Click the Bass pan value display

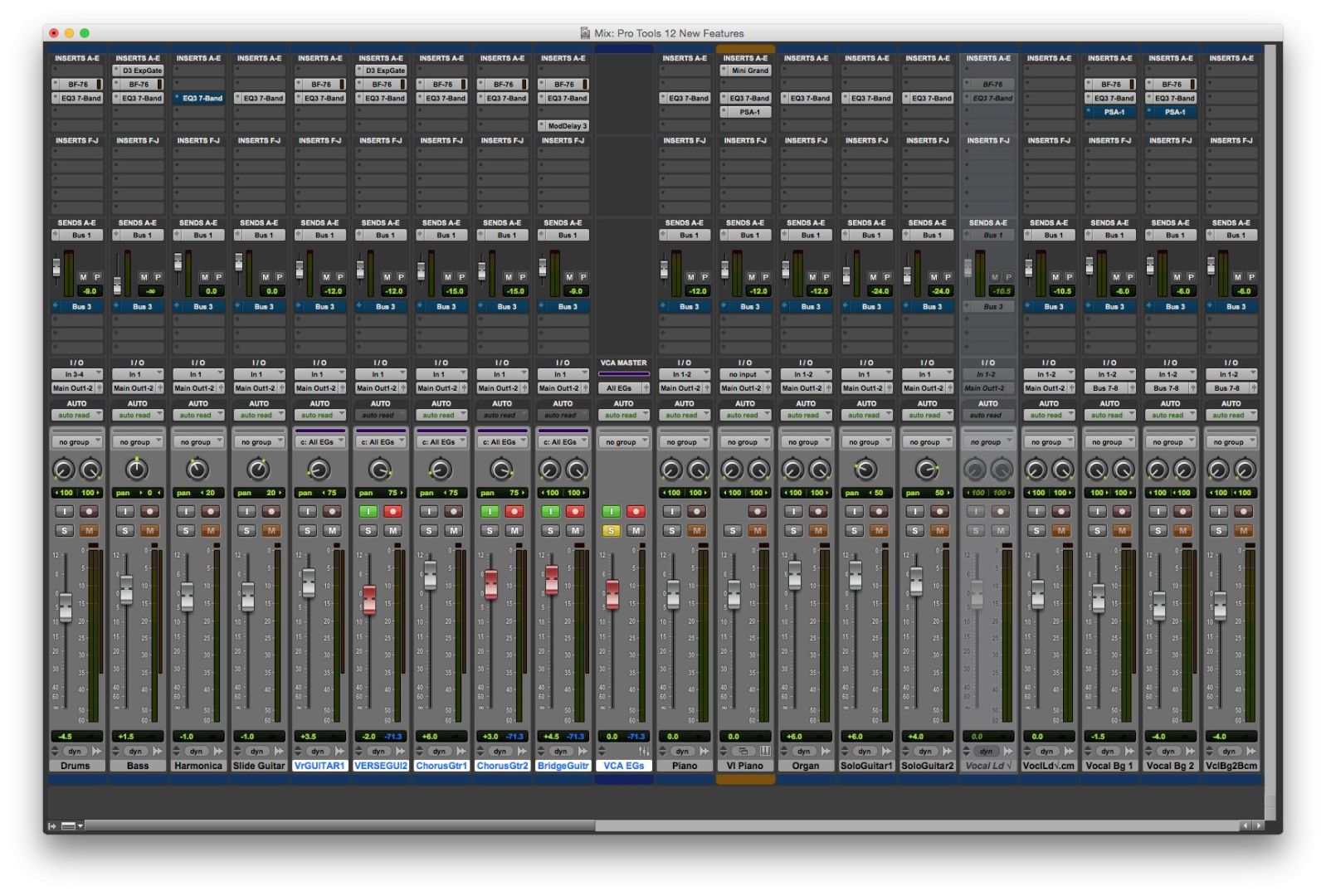[137, 493]
